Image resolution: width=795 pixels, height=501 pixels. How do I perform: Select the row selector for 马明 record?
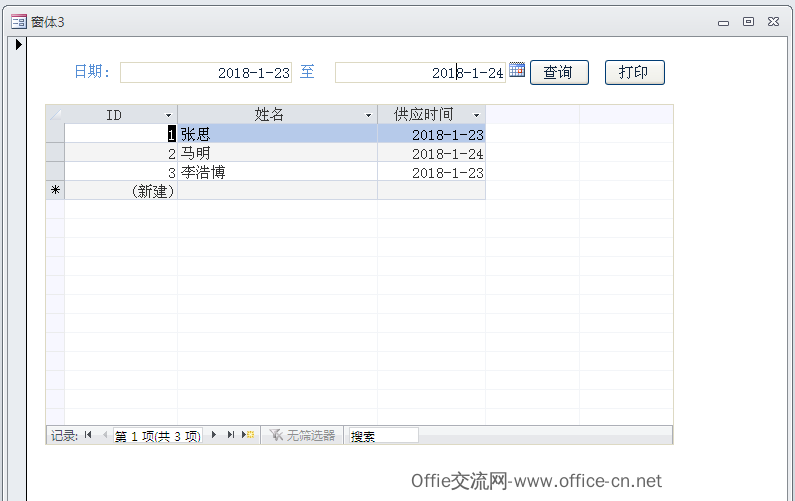click(55, 153)
